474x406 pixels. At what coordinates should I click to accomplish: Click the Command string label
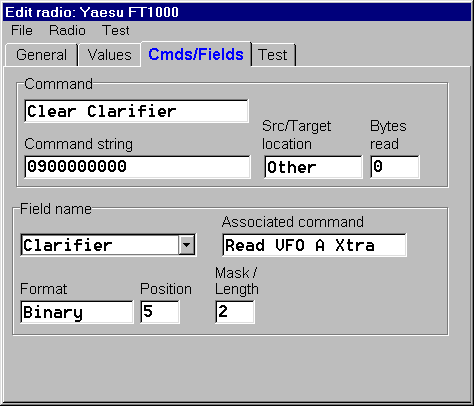point(79,144)
